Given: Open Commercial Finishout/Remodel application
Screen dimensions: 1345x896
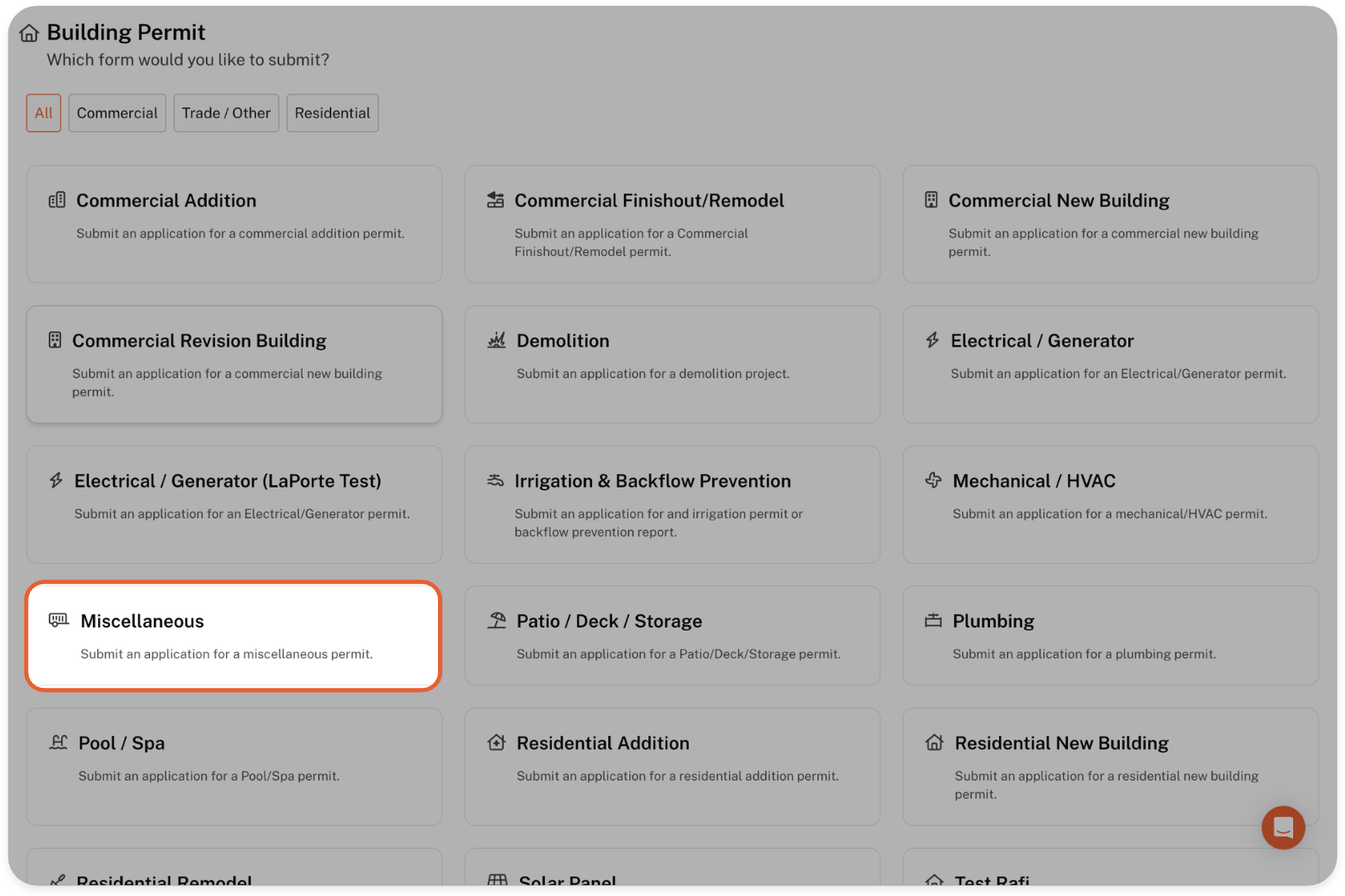Looking at the screenshot, I should pyautogui.click(x=672, y=224).
